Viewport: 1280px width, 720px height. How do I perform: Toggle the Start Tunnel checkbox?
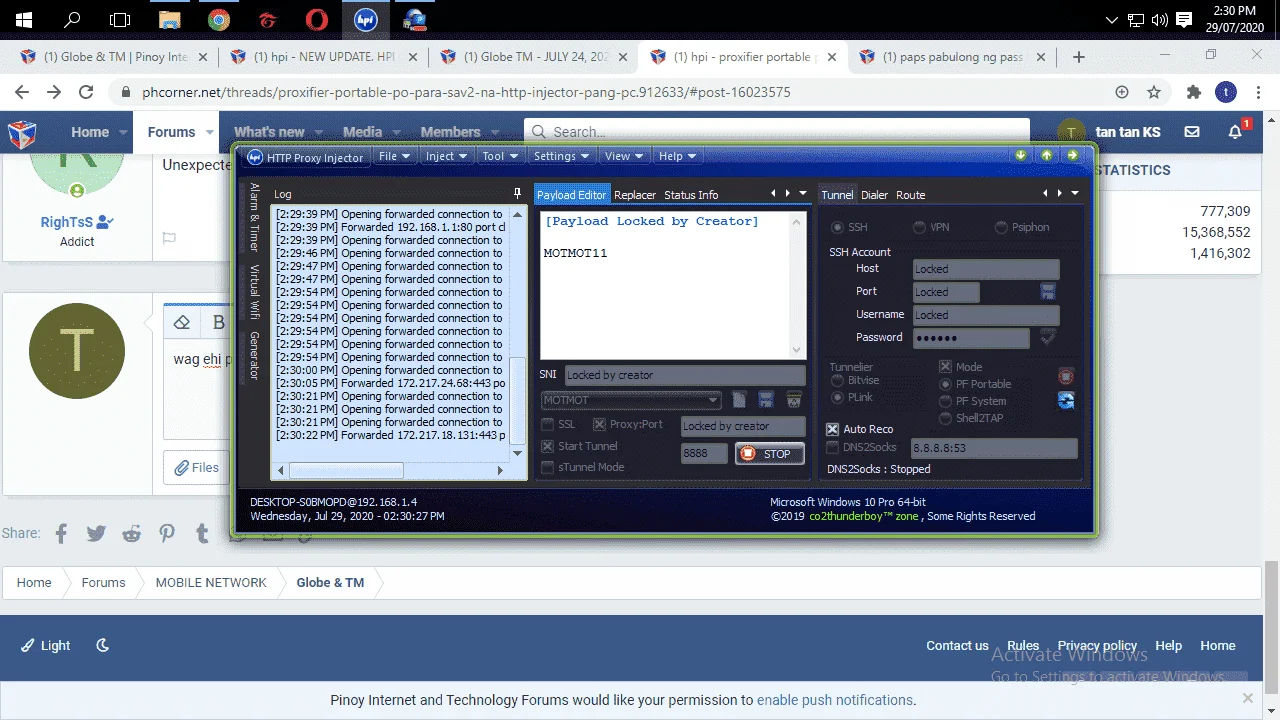coord(547,446)
